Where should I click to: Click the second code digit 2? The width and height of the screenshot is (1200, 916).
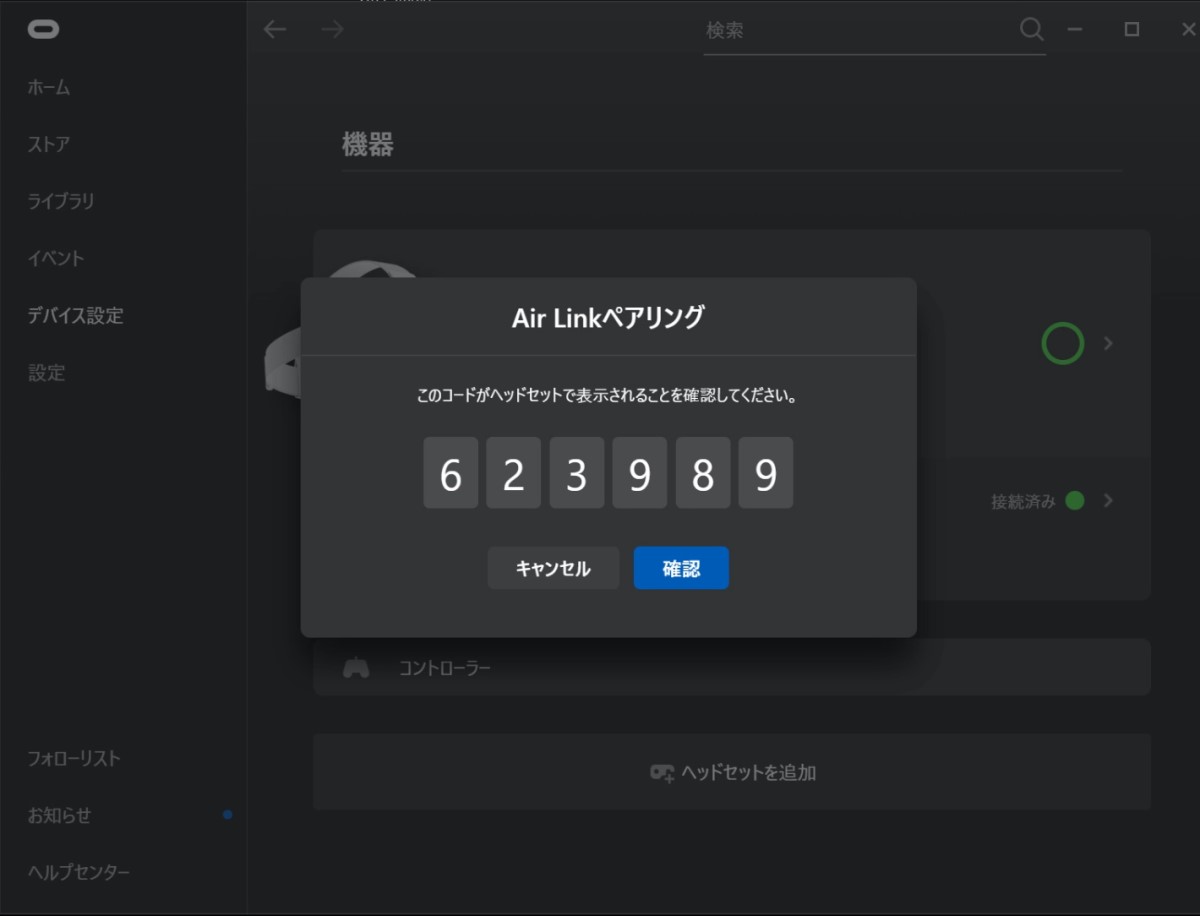click(514, 472)
